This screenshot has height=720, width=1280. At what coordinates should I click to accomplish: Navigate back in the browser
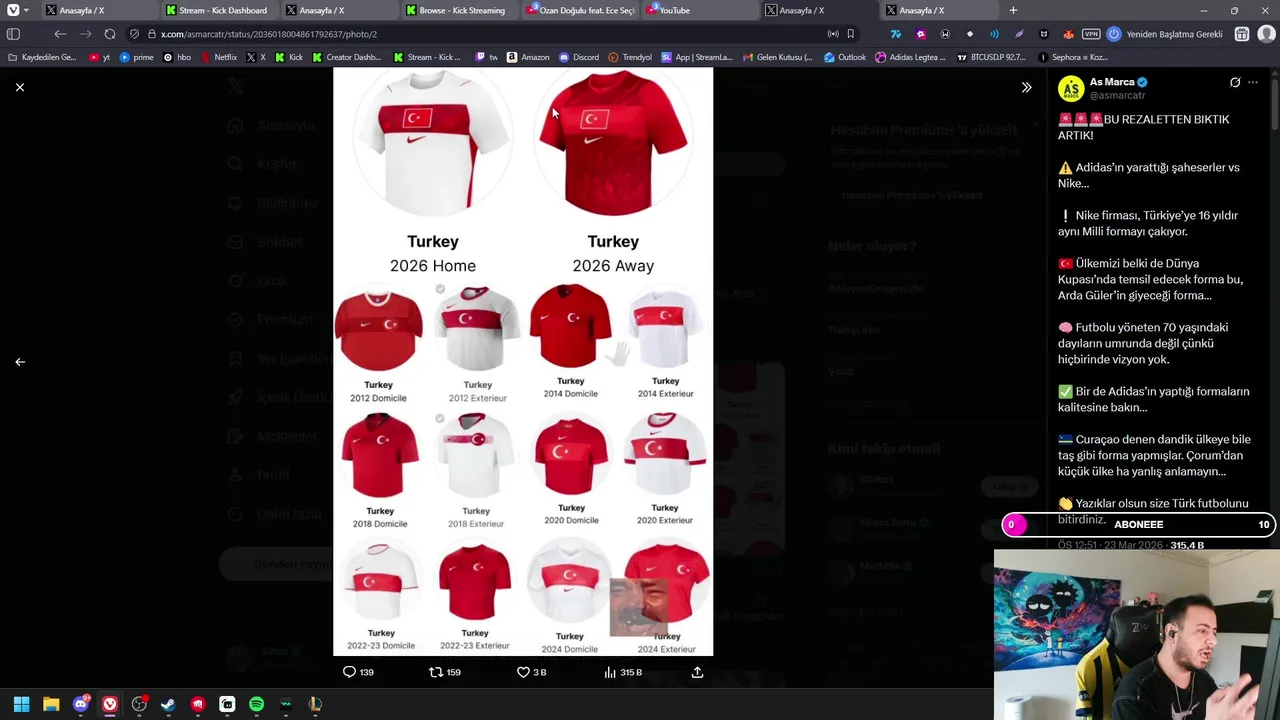tap(60, 34)
